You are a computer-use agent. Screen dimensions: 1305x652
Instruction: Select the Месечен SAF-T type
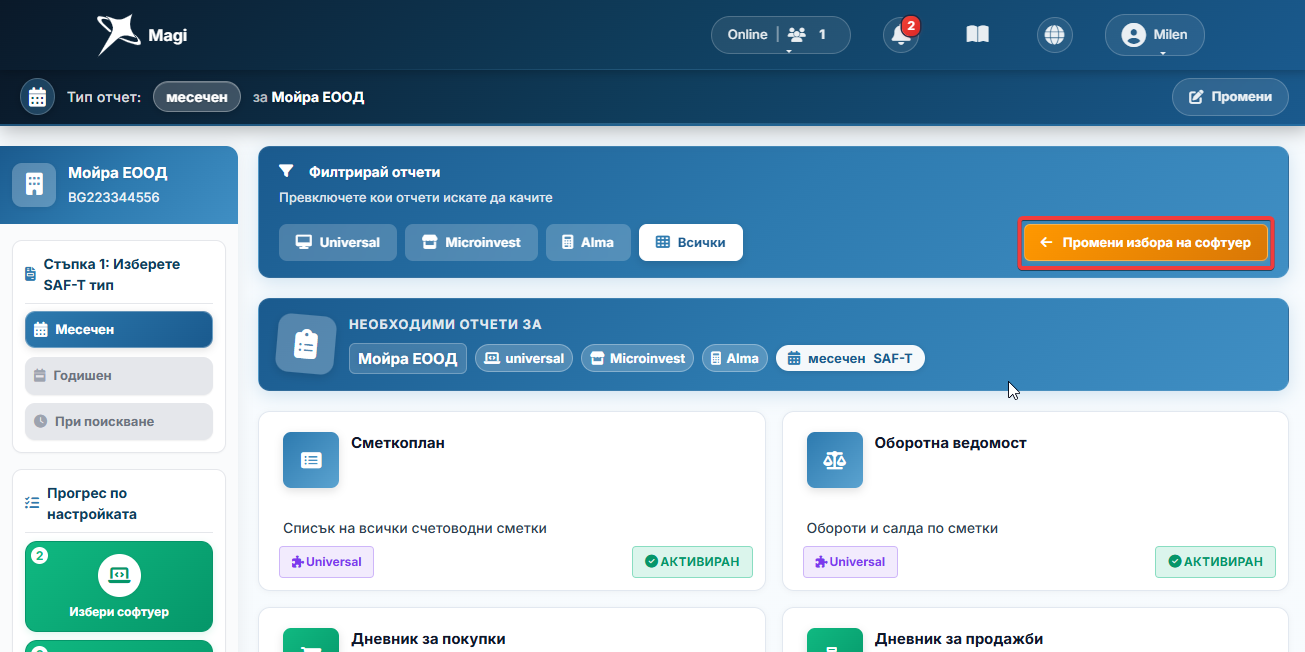click(119, 329)
